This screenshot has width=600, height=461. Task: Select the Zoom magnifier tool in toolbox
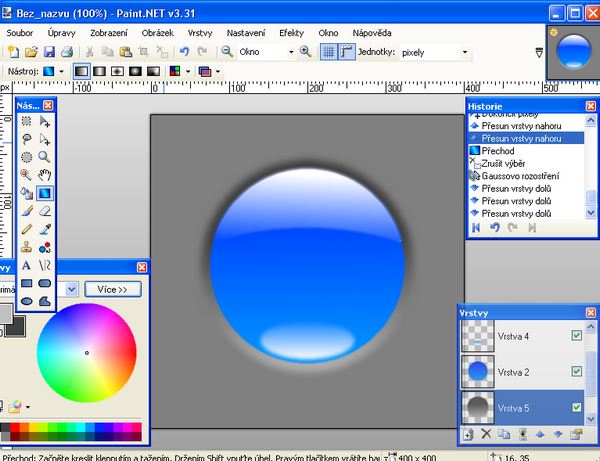coord(45,157)
